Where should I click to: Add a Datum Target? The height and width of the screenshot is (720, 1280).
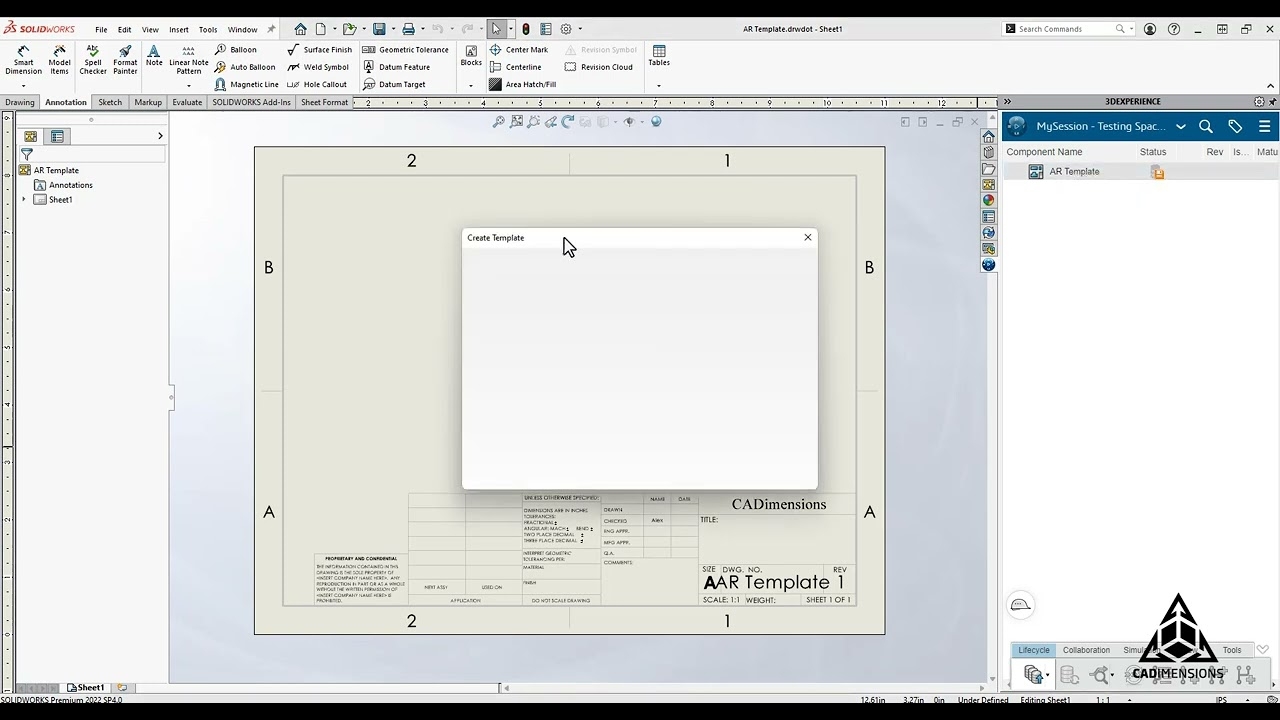[394, 84]
